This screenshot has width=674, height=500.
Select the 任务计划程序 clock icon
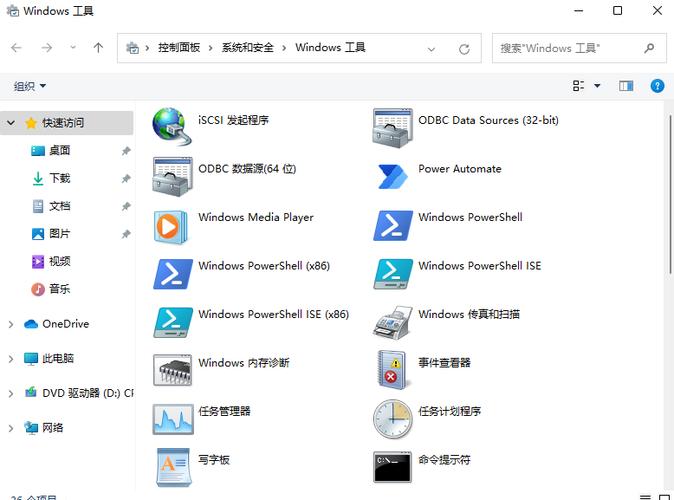[x=392, y=419]
